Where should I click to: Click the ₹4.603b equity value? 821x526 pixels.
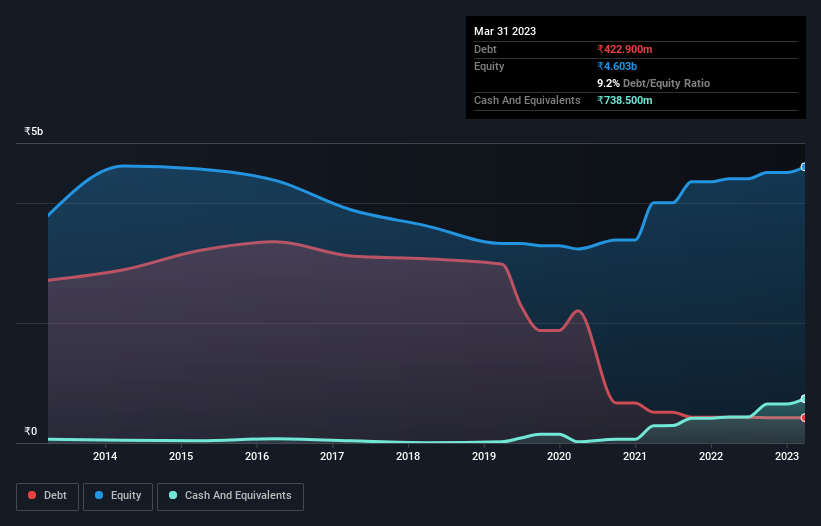coord(617,66)
